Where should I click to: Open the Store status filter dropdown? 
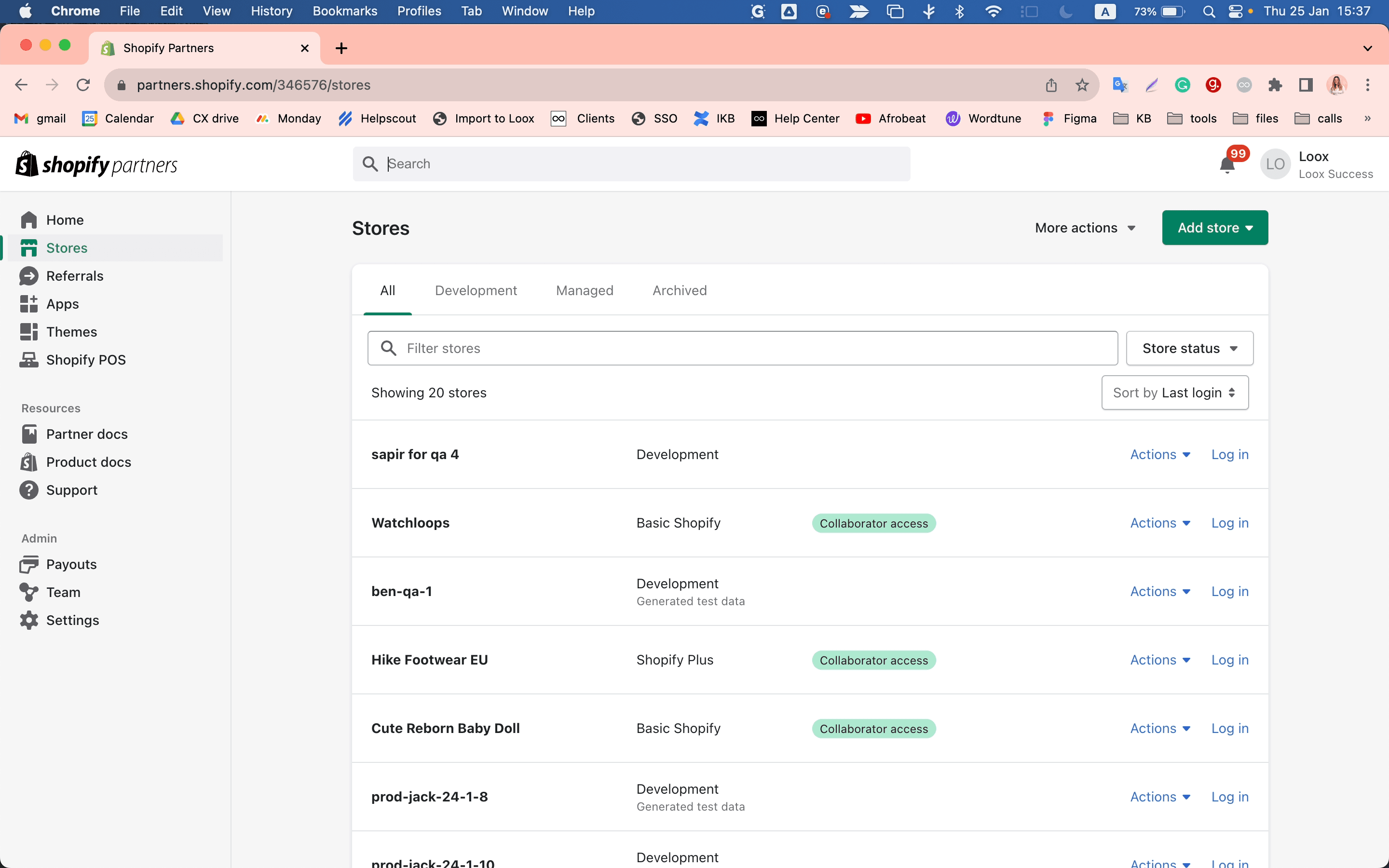tap(1189, 349)
